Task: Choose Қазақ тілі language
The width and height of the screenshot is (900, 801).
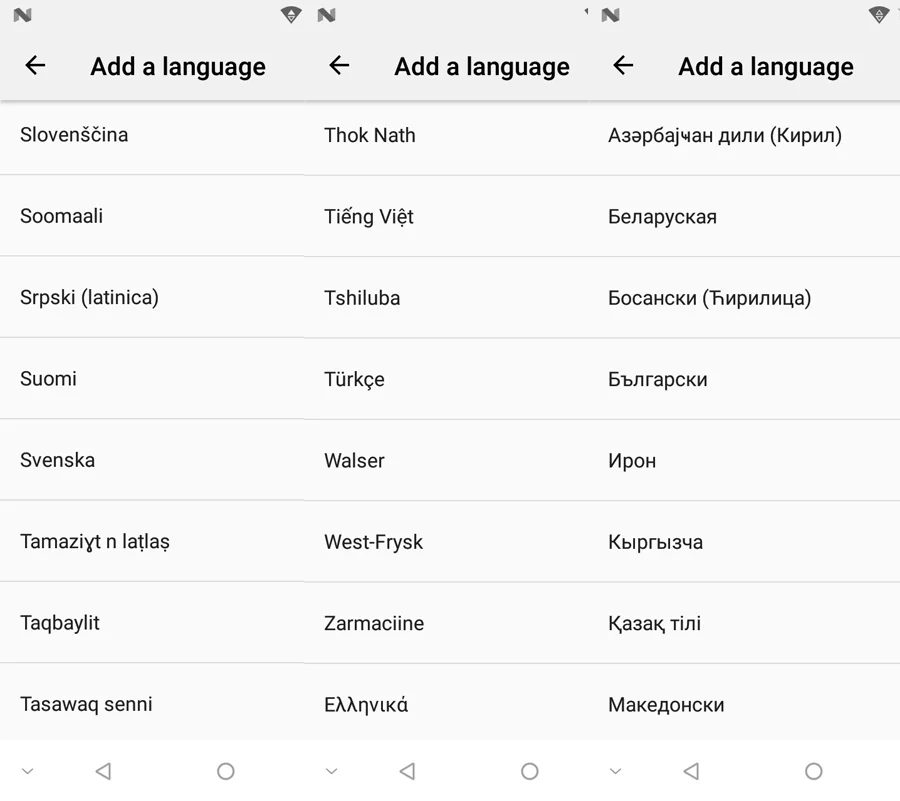Action: point(744,623)
